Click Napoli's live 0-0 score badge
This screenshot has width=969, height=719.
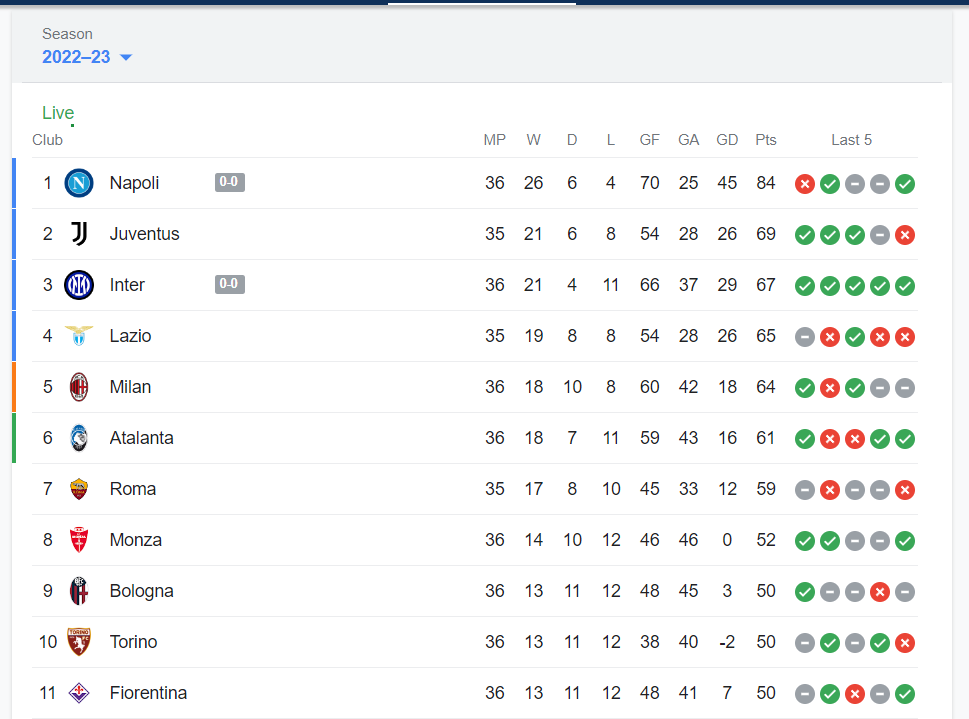point(229,182)
